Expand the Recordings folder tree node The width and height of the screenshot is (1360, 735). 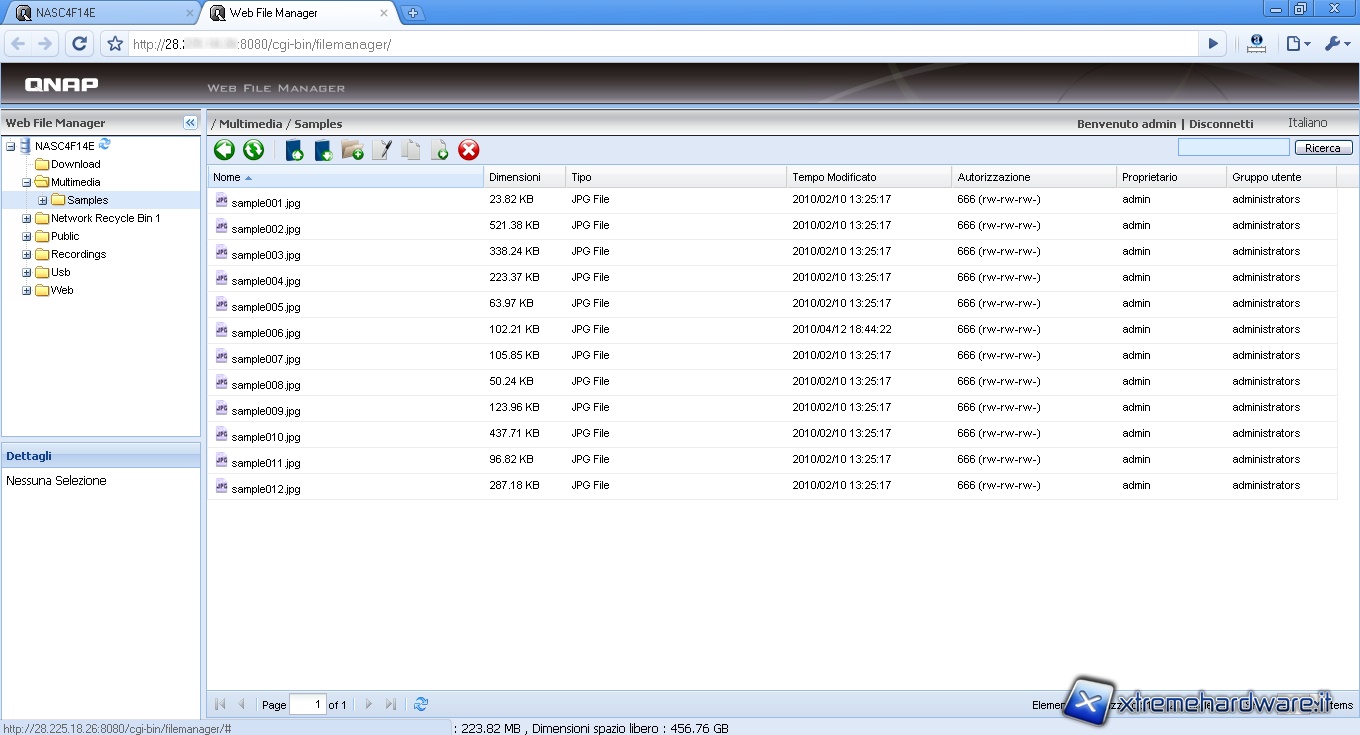(27, 255)
